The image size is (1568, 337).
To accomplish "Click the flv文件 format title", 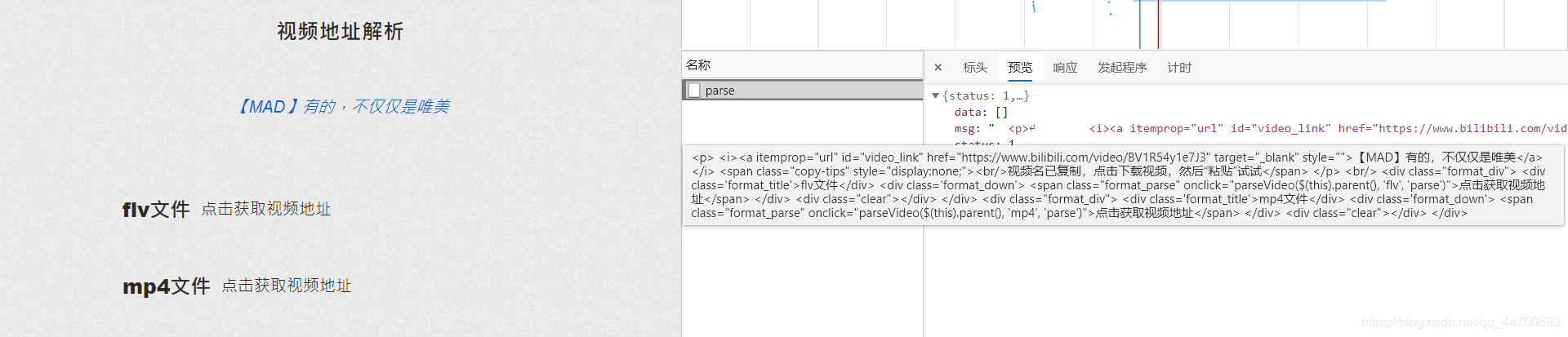I will click(156, 210).
